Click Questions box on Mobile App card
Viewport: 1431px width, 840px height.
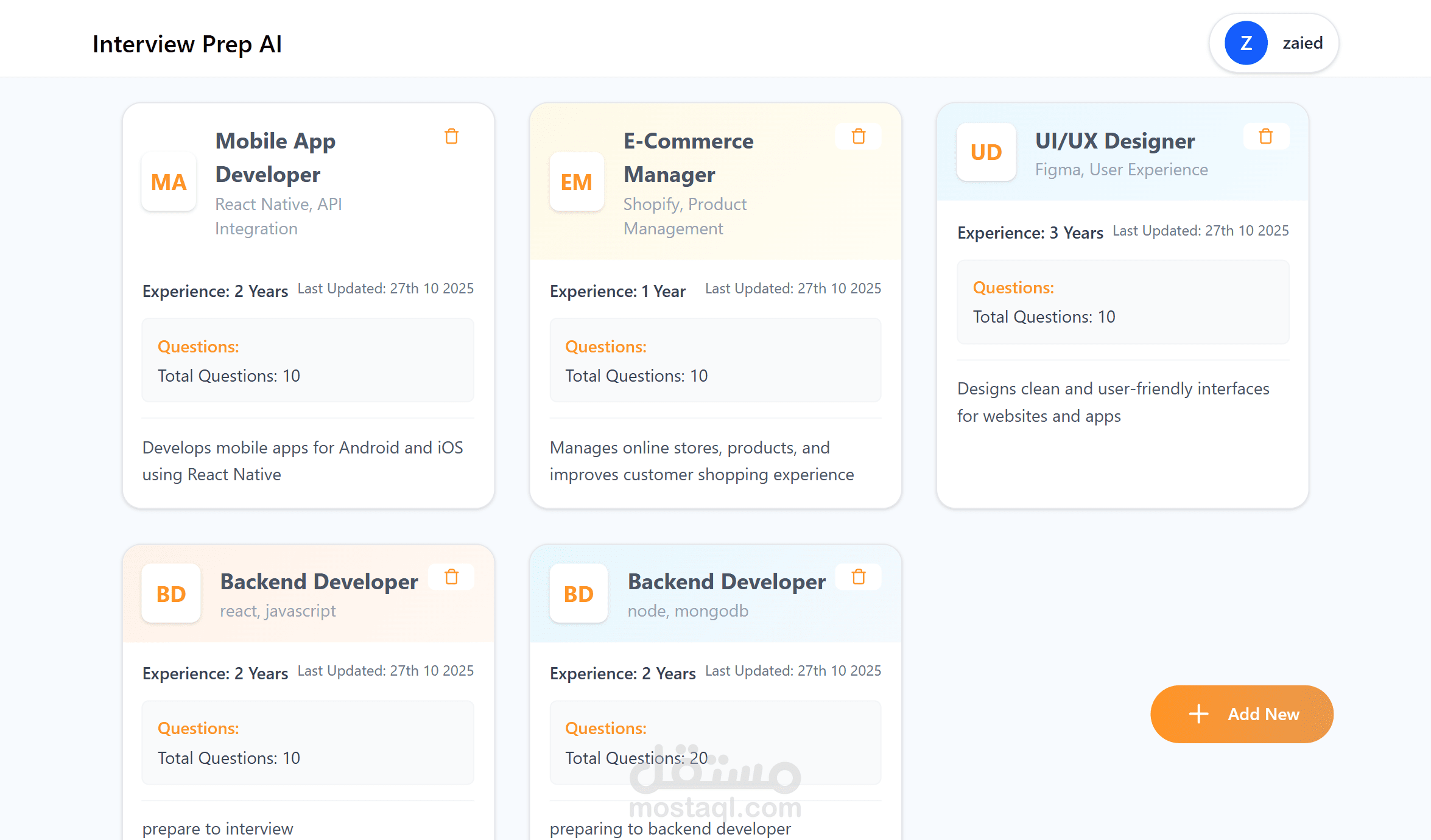point(308,360)
